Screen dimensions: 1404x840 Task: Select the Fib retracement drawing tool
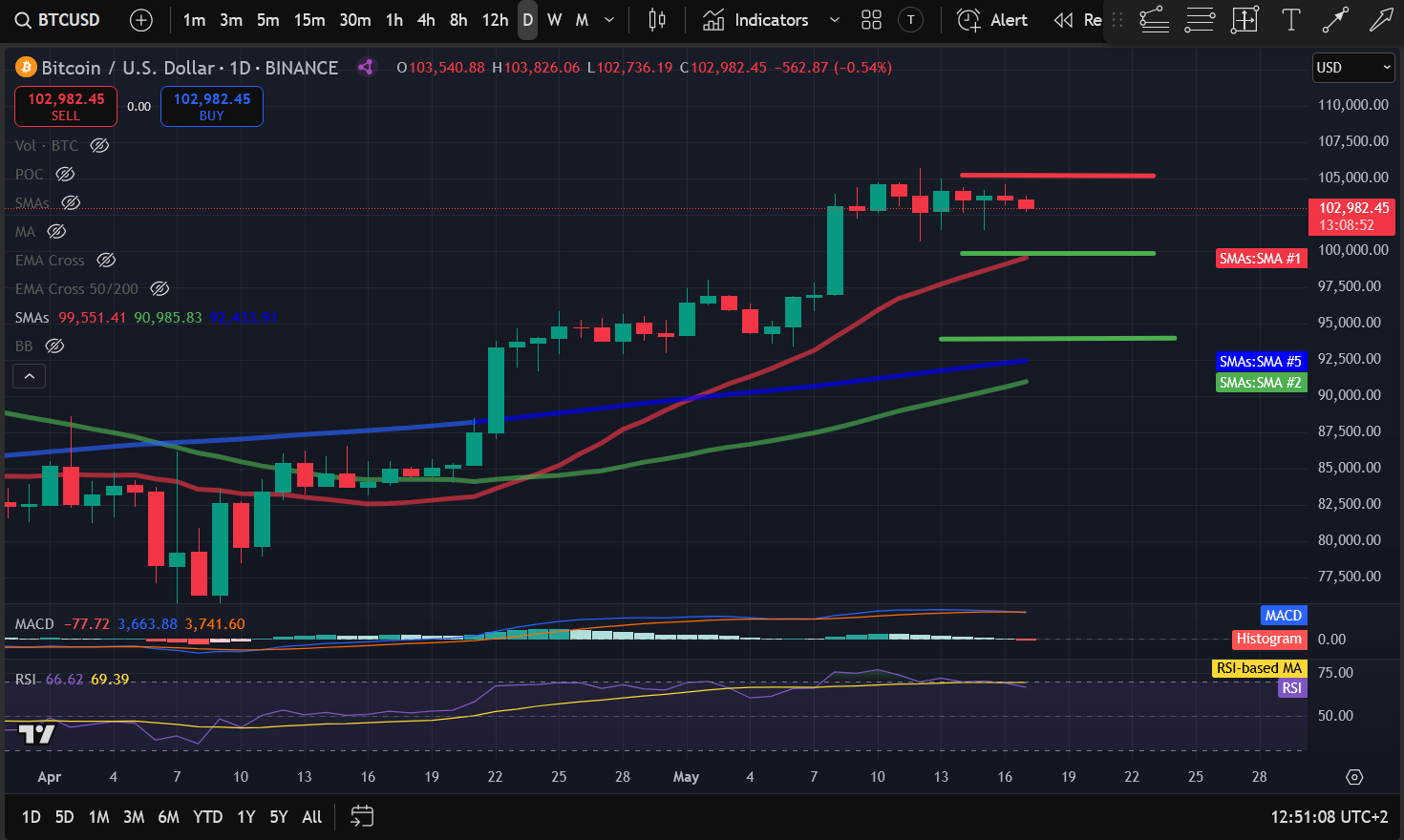pos(1155,20)
